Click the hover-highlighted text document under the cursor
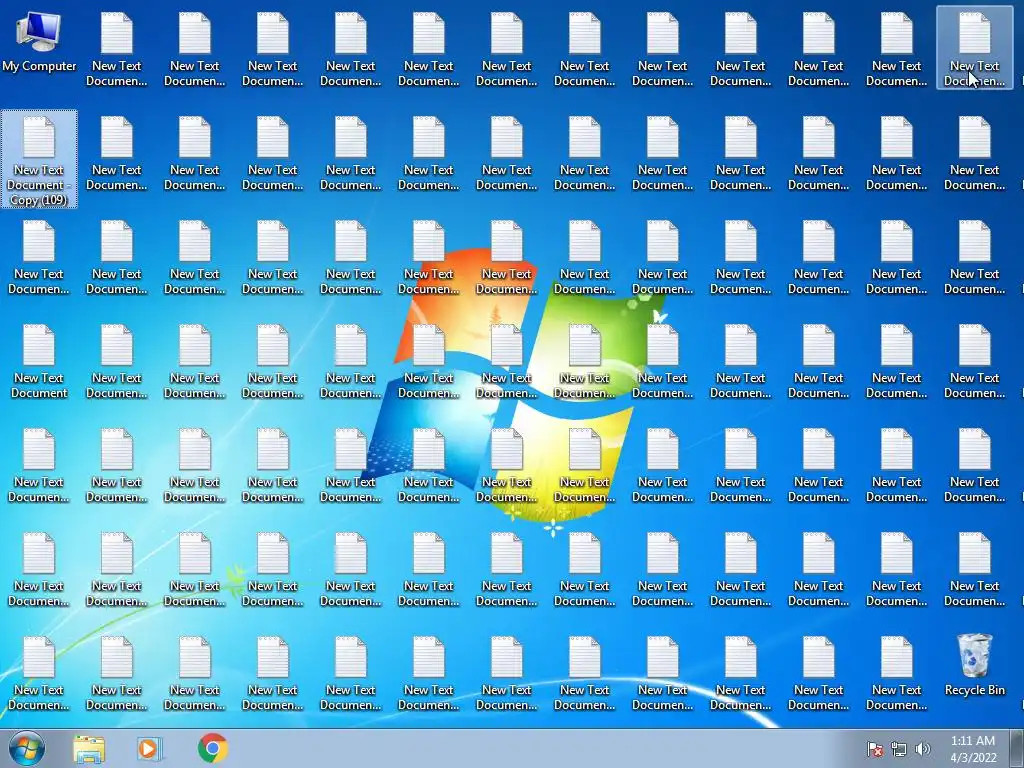This screenshot has width=1024, height=768. point(974,48)
